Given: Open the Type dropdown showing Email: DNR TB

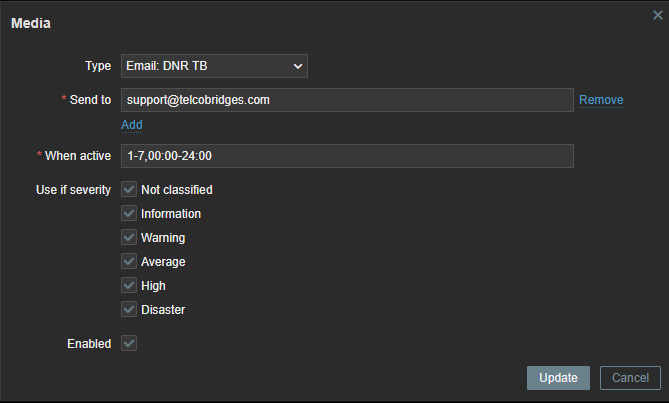Looking at the screenshot, I should tap(214, 66).
